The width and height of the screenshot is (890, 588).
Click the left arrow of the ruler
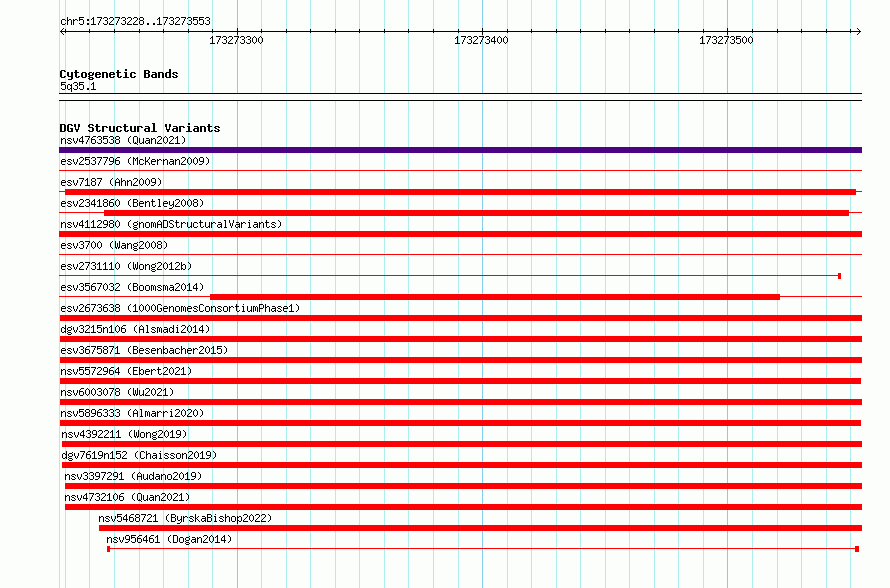62,31
